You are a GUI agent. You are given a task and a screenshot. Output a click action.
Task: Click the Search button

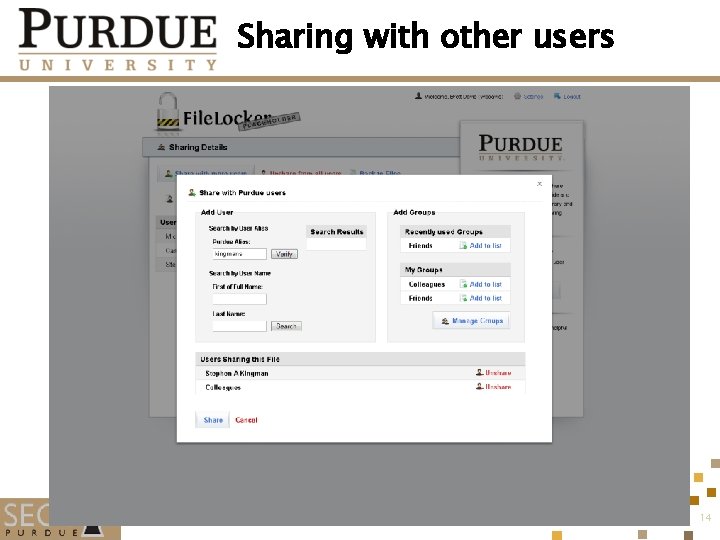286,326
